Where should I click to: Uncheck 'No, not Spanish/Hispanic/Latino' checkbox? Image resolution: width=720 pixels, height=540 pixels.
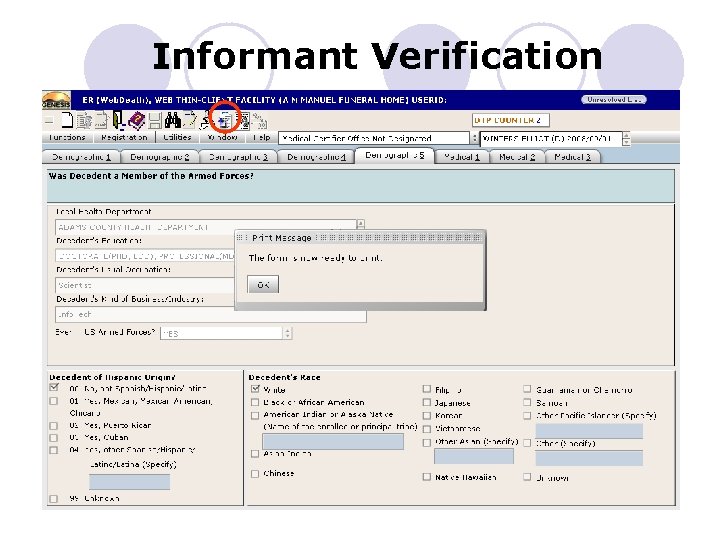[54, 388]
